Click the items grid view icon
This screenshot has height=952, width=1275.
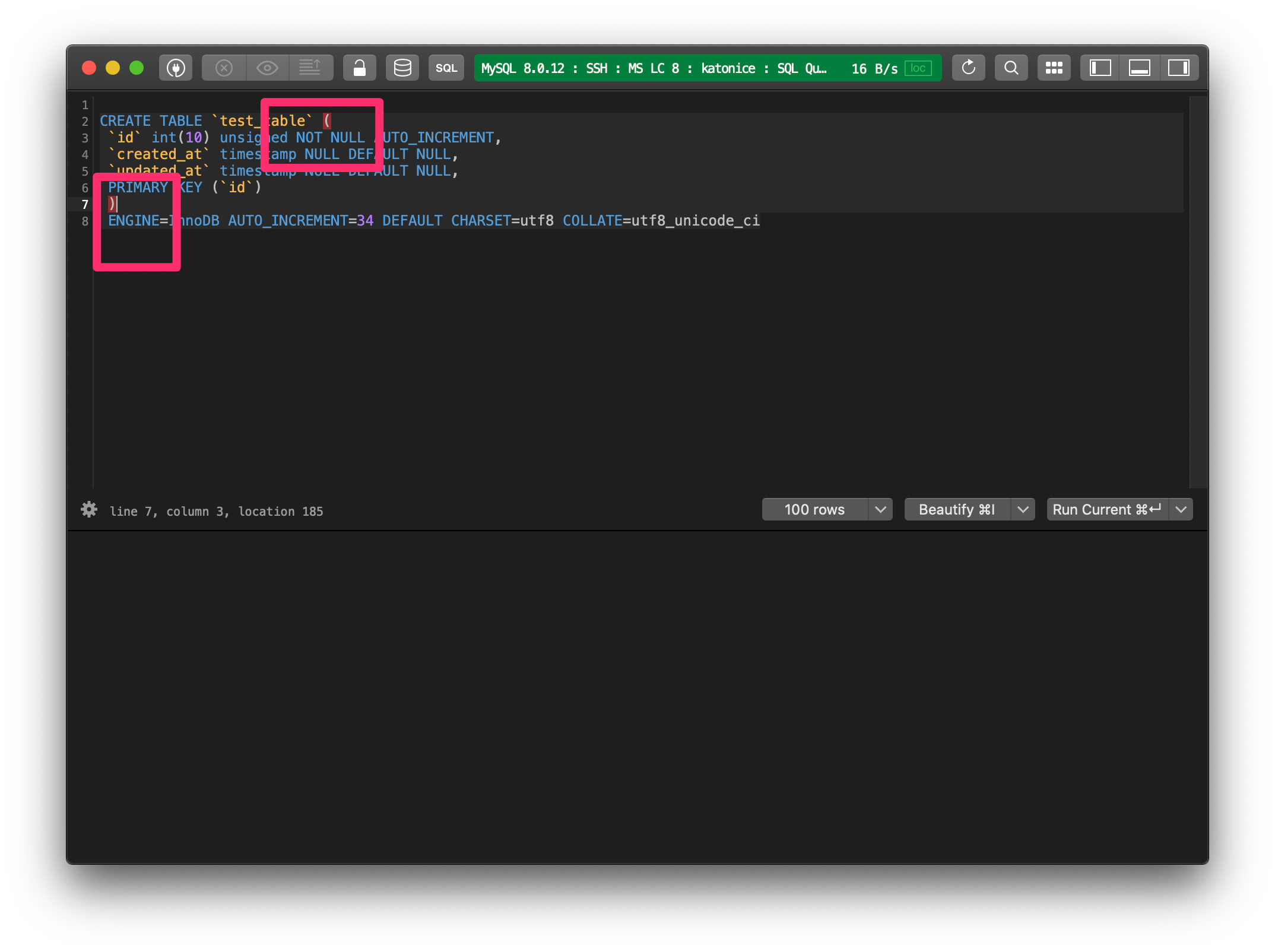(x=1054, y=67)
